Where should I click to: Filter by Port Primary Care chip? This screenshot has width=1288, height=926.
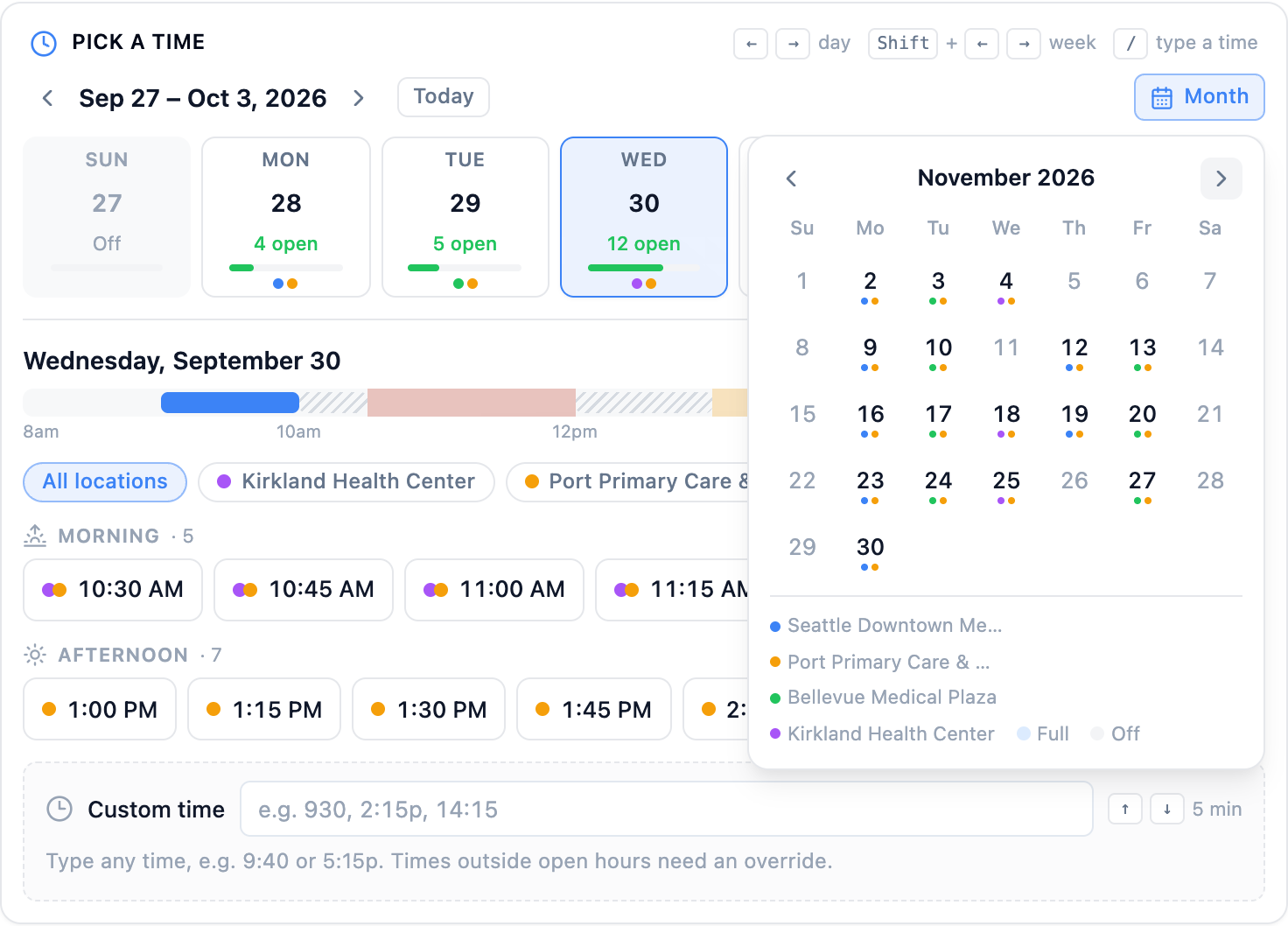coord(628,482)
